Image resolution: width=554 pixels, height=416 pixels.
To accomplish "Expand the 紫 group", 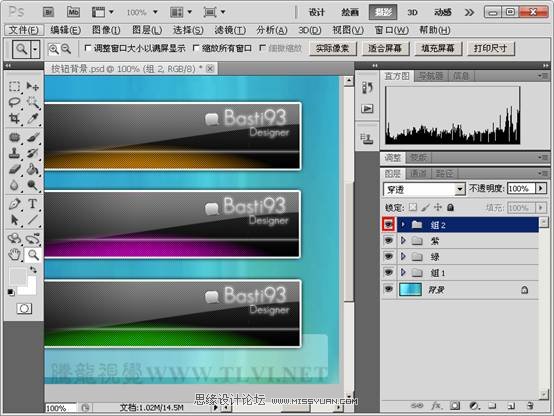I will [403, 240].
